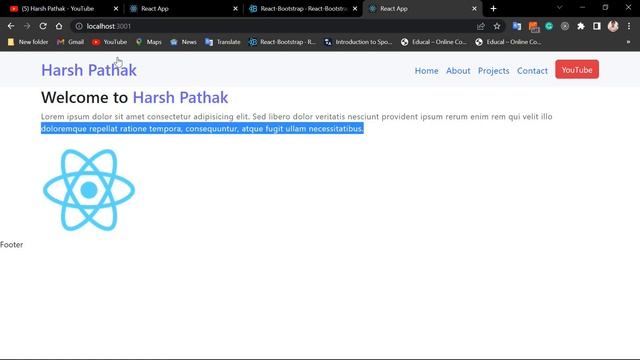Open the second Educal – Online Co... bookmark
Viewport: 640px width, 360px height.
point(508,42)
